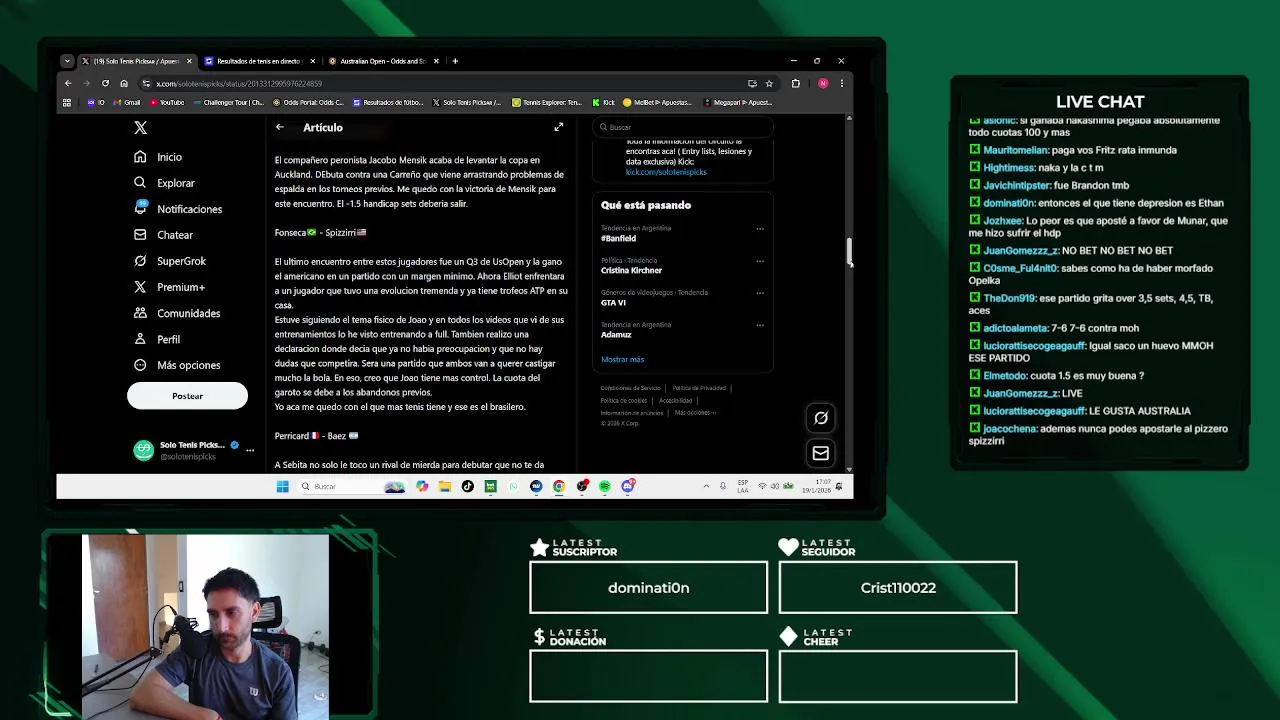Open the Gmail bookmark

(x=126, y=102)
